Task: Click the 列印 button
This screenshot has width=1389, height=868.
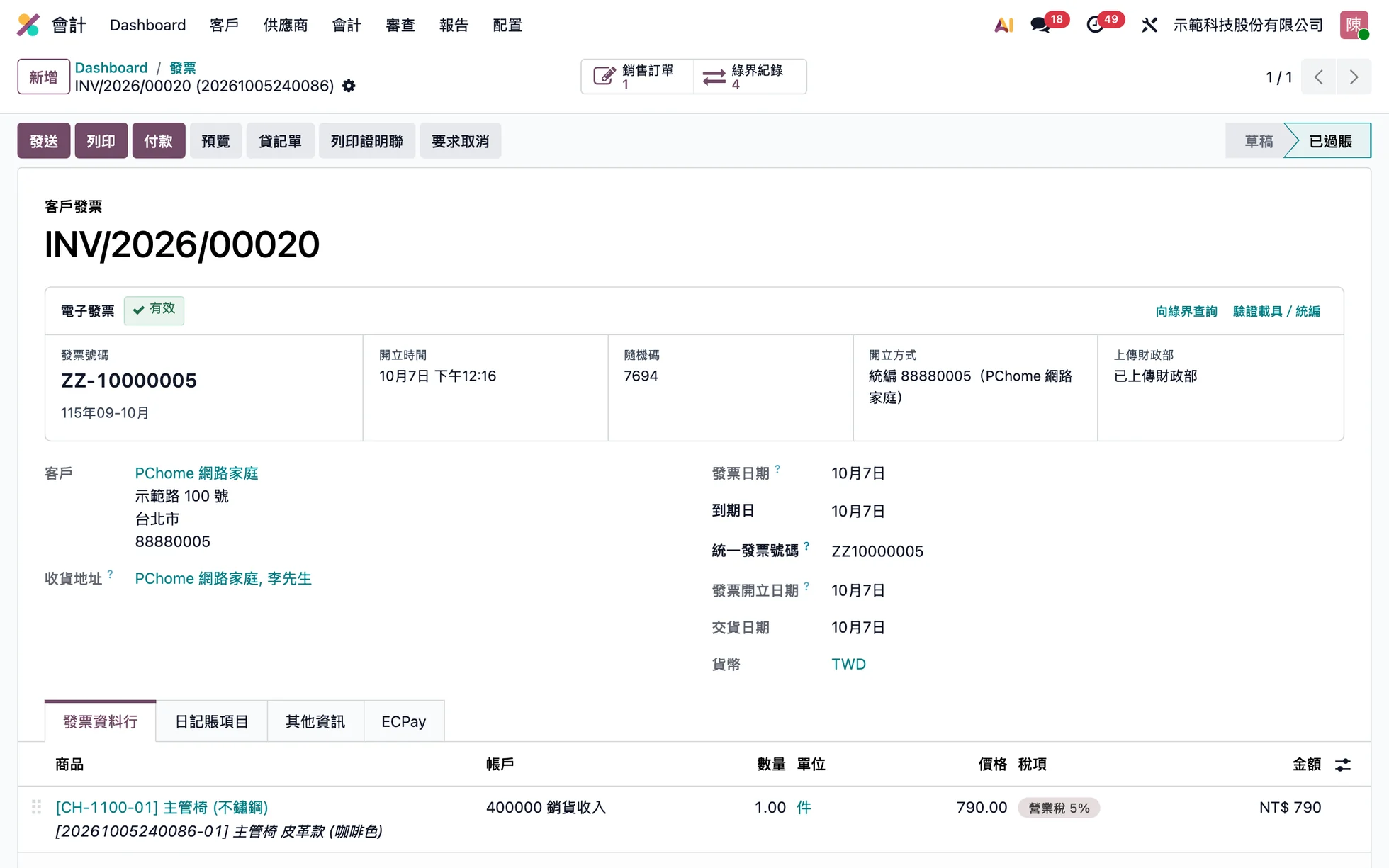Action: pyautogui.click(x=101, y=141)
